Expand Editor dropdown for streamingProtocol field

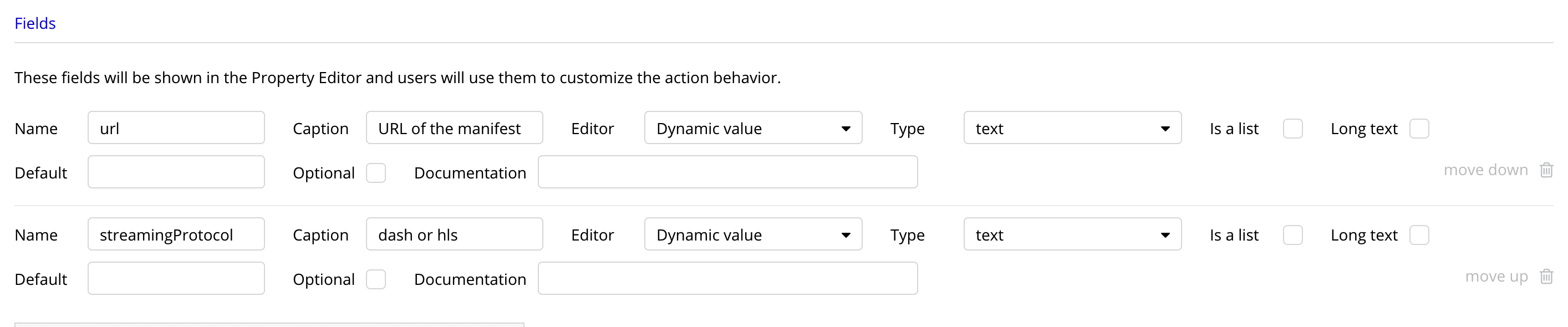pyautogui.click(x=752, y=234)
